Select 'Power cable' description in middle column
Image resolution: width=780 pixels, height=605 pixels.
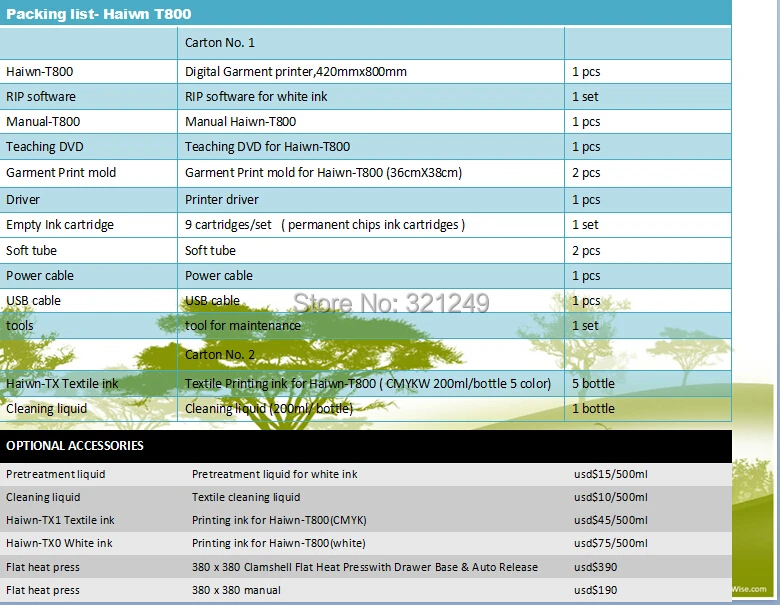tap(219, 276)
